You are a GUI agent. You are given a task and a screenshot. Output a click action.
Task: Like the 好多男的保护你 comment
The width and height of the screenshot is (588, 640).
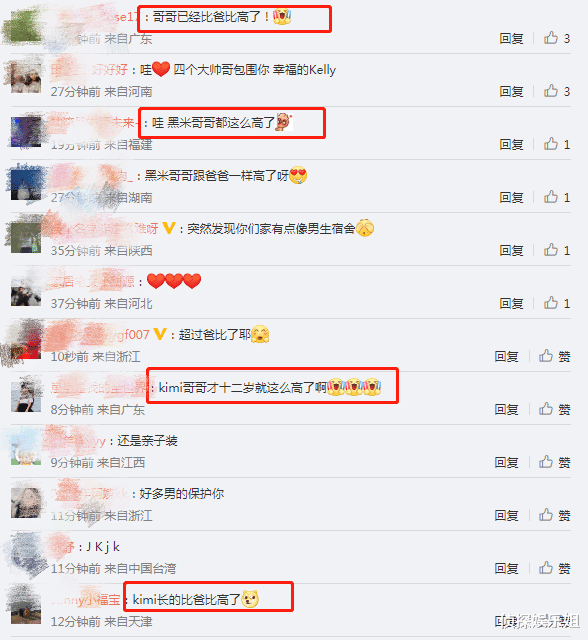[x=555, y=516]
